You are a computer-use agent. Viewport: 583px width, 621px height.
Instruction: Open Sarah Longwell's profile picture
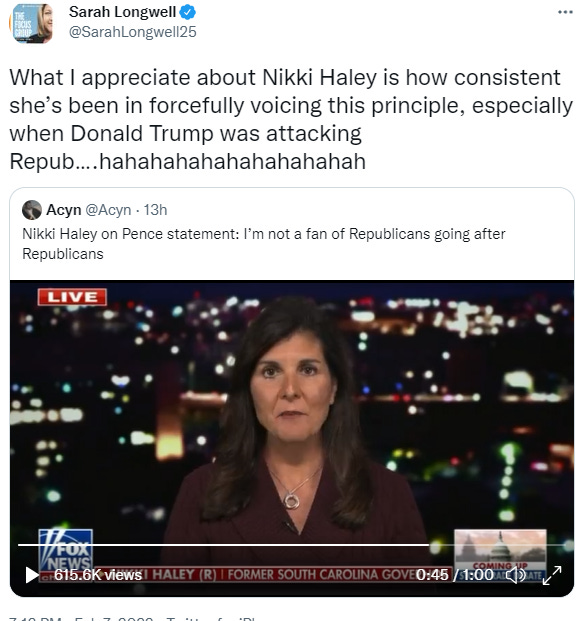click(31, 23)
